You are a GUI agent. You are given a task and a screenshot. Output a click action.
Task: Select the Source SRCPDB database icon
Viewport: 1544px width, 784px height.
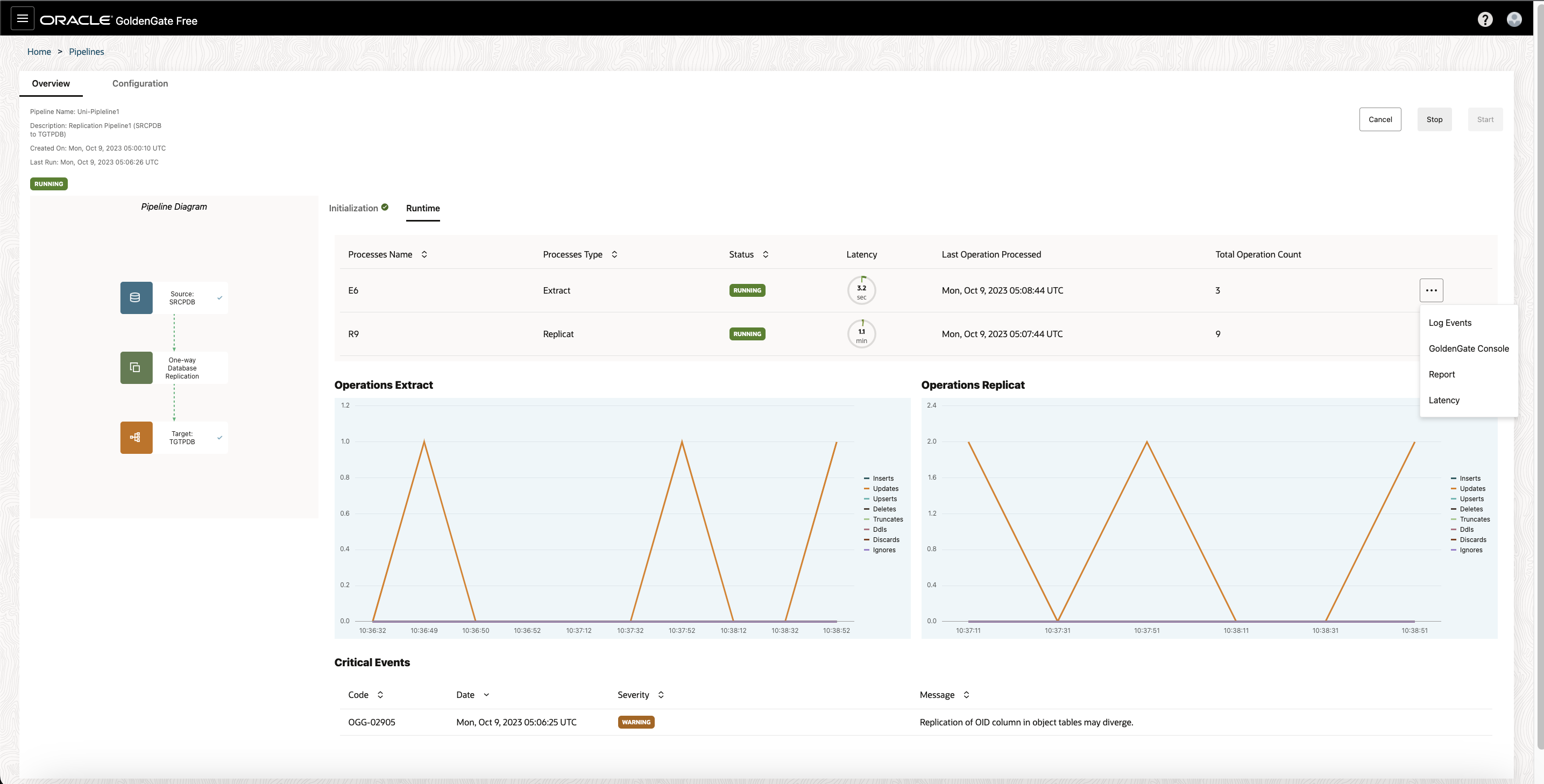coord(136,297)
